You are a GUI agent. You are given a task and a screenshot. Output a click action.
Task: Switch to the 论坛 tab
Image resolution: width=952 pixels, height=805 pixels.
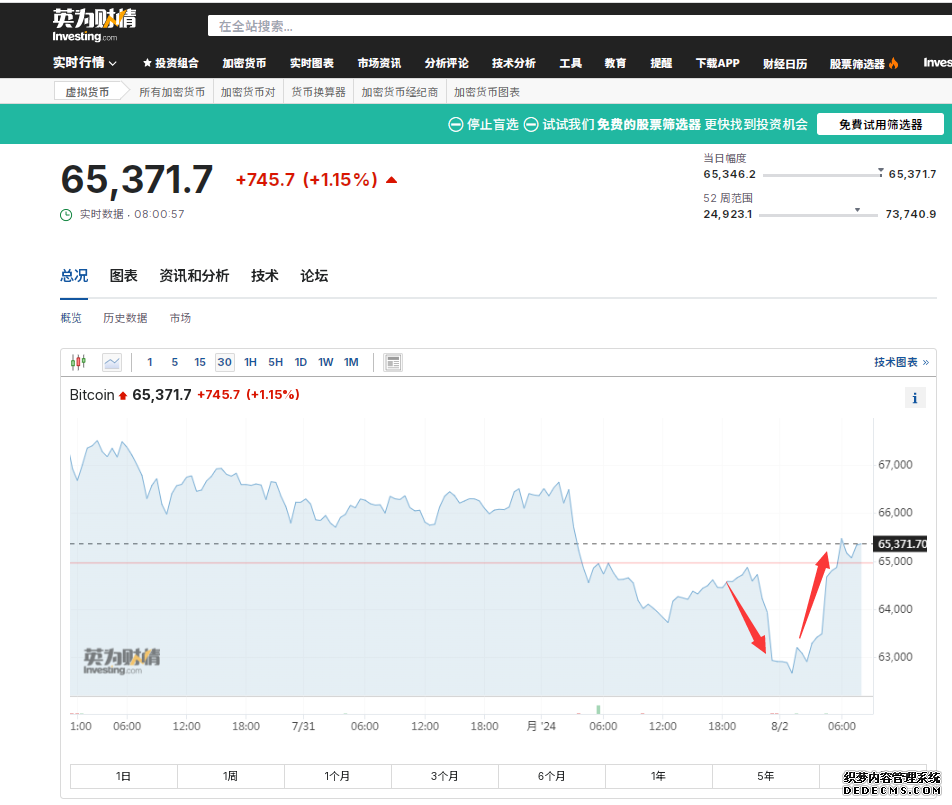[x=314, y=276]
